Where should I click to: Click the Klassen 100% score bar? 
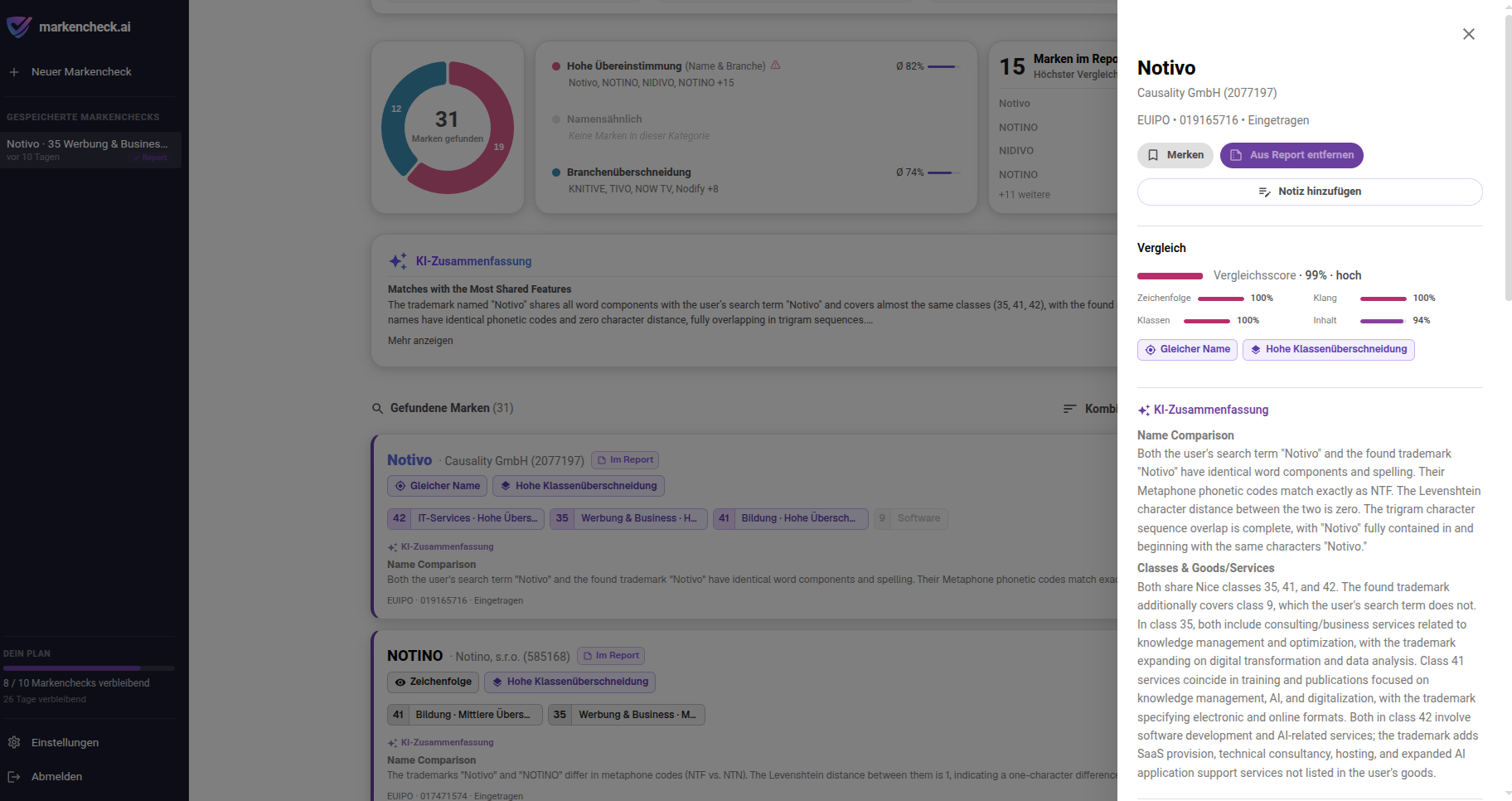pos(1207,321)
